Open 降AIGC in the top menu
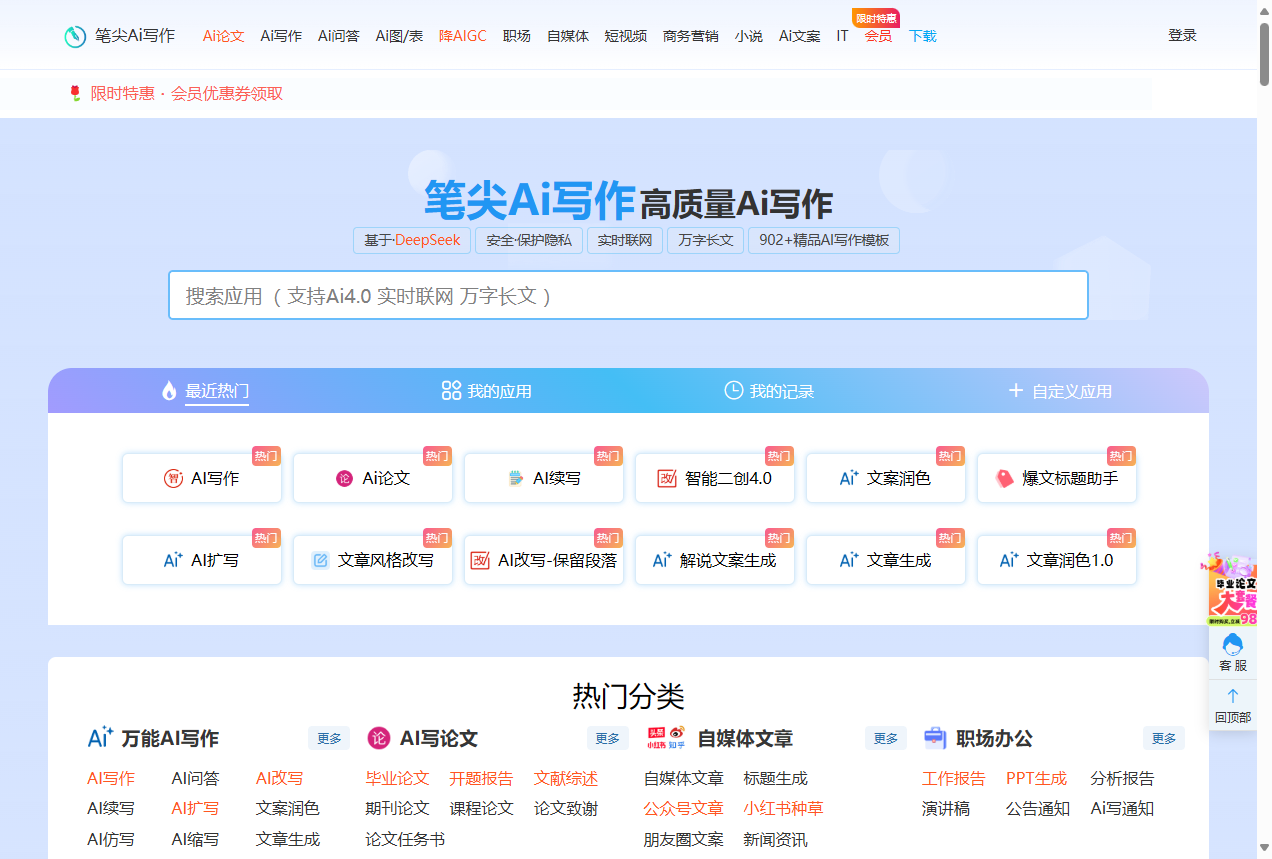The image size is (1272, 859). (462, 36)
